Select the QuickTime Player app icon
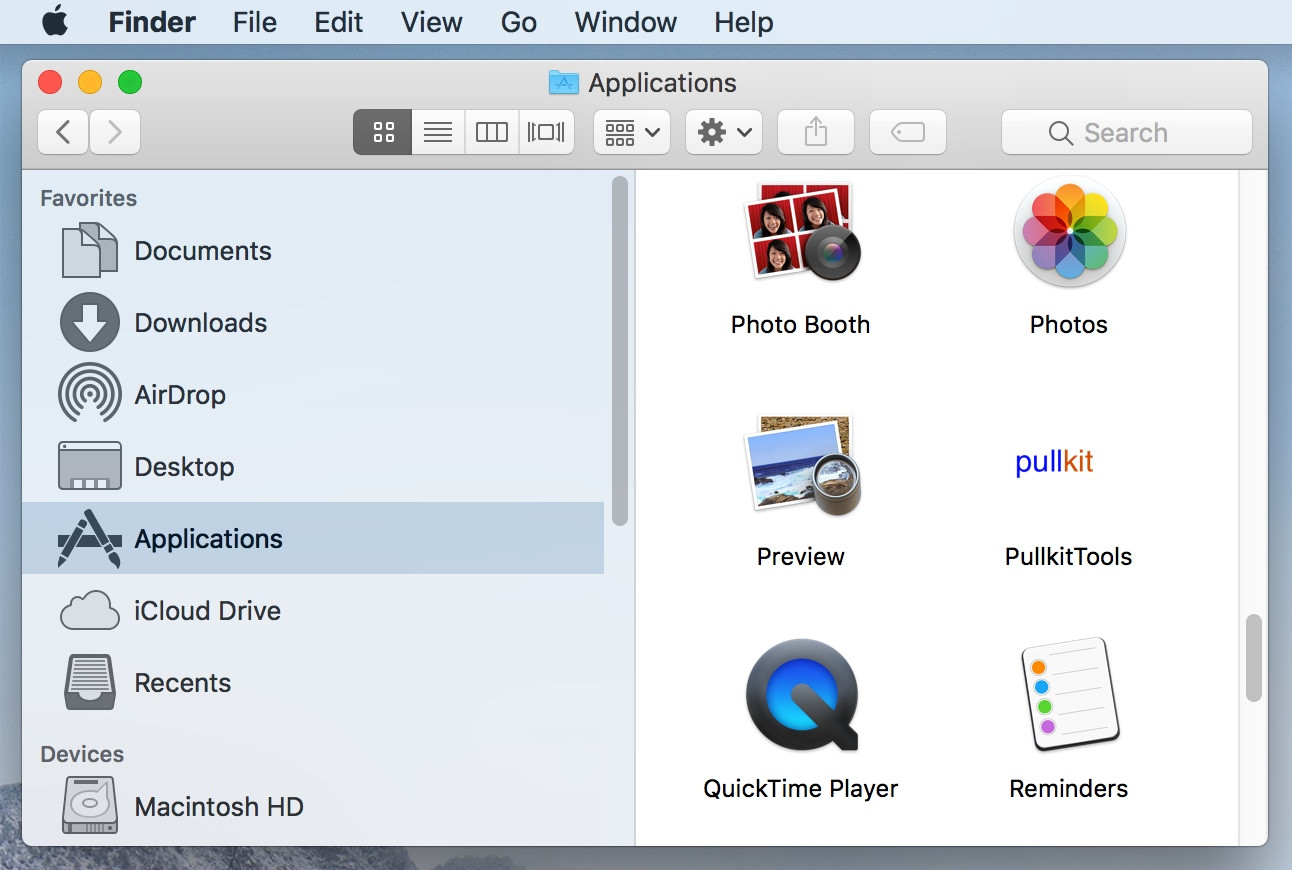Screen dimensions: 1292x870 click(x=802, y=696)
